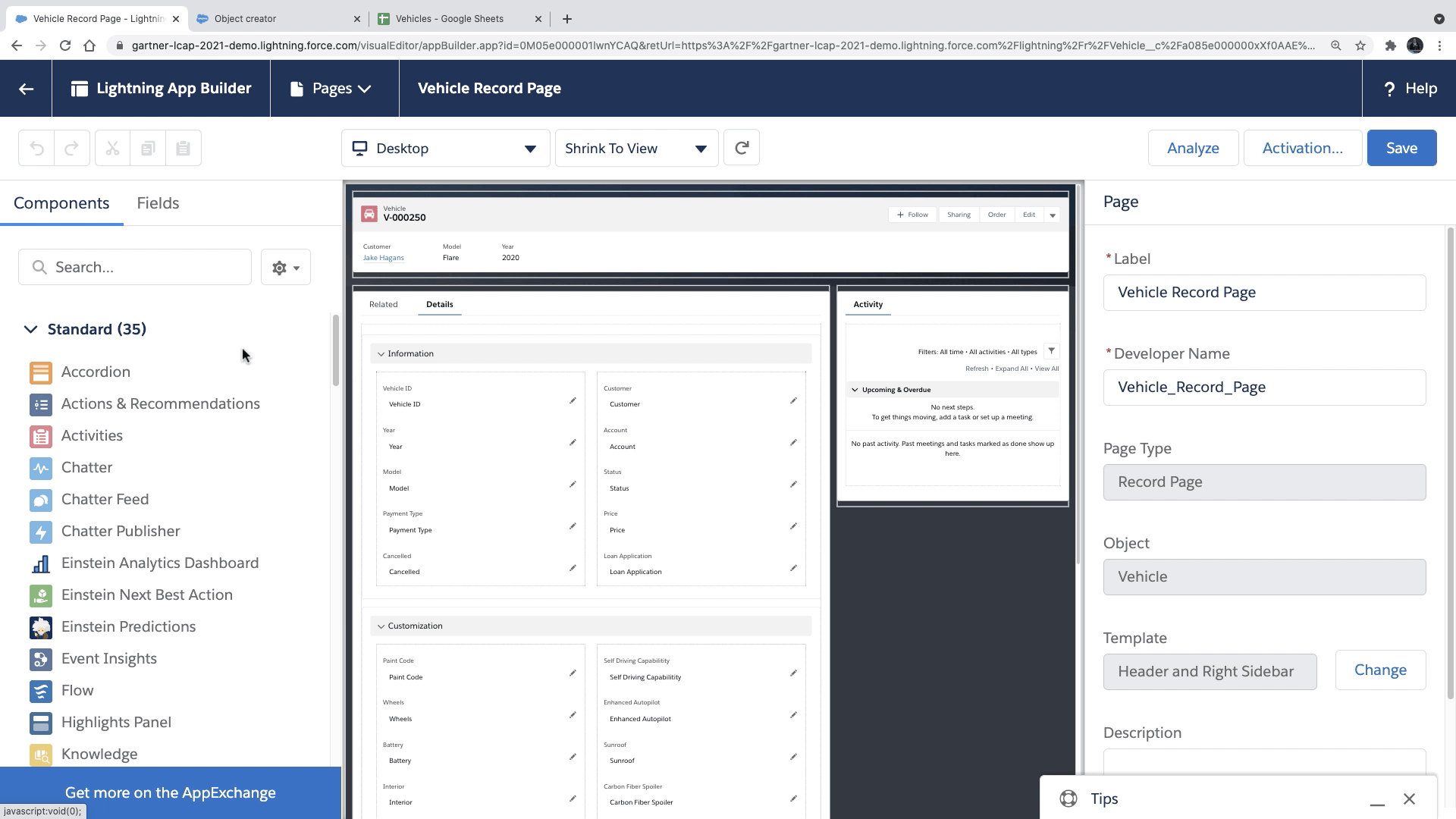
Task: Click the scissors cut icon
Action: point(112,149)
